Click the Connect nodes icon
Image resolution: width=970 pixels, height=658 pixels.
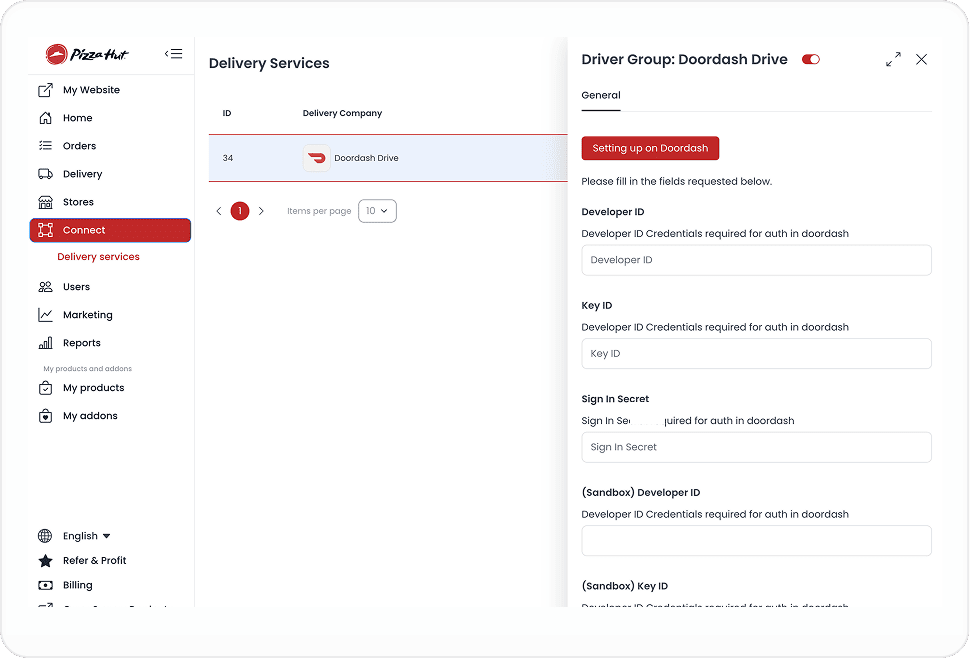(45, 230)
